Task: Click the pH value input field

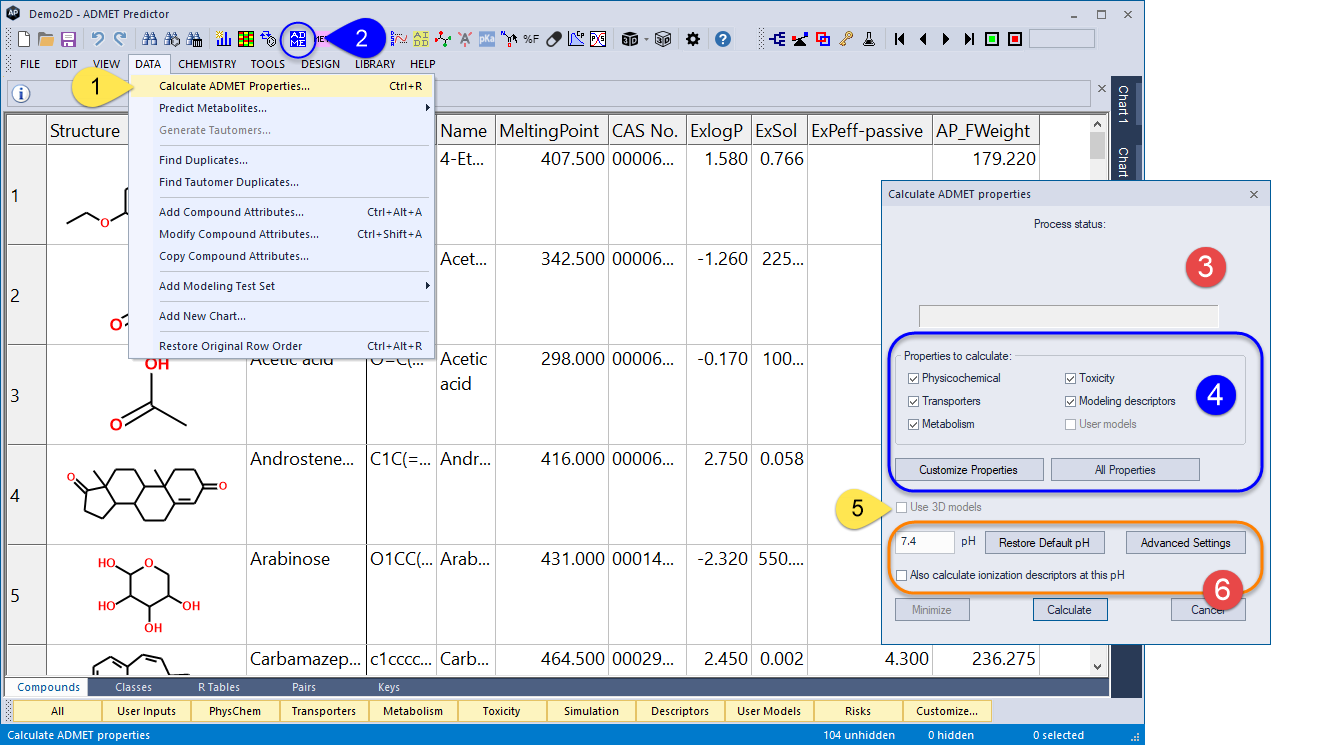Action: (x=925, y=542)
